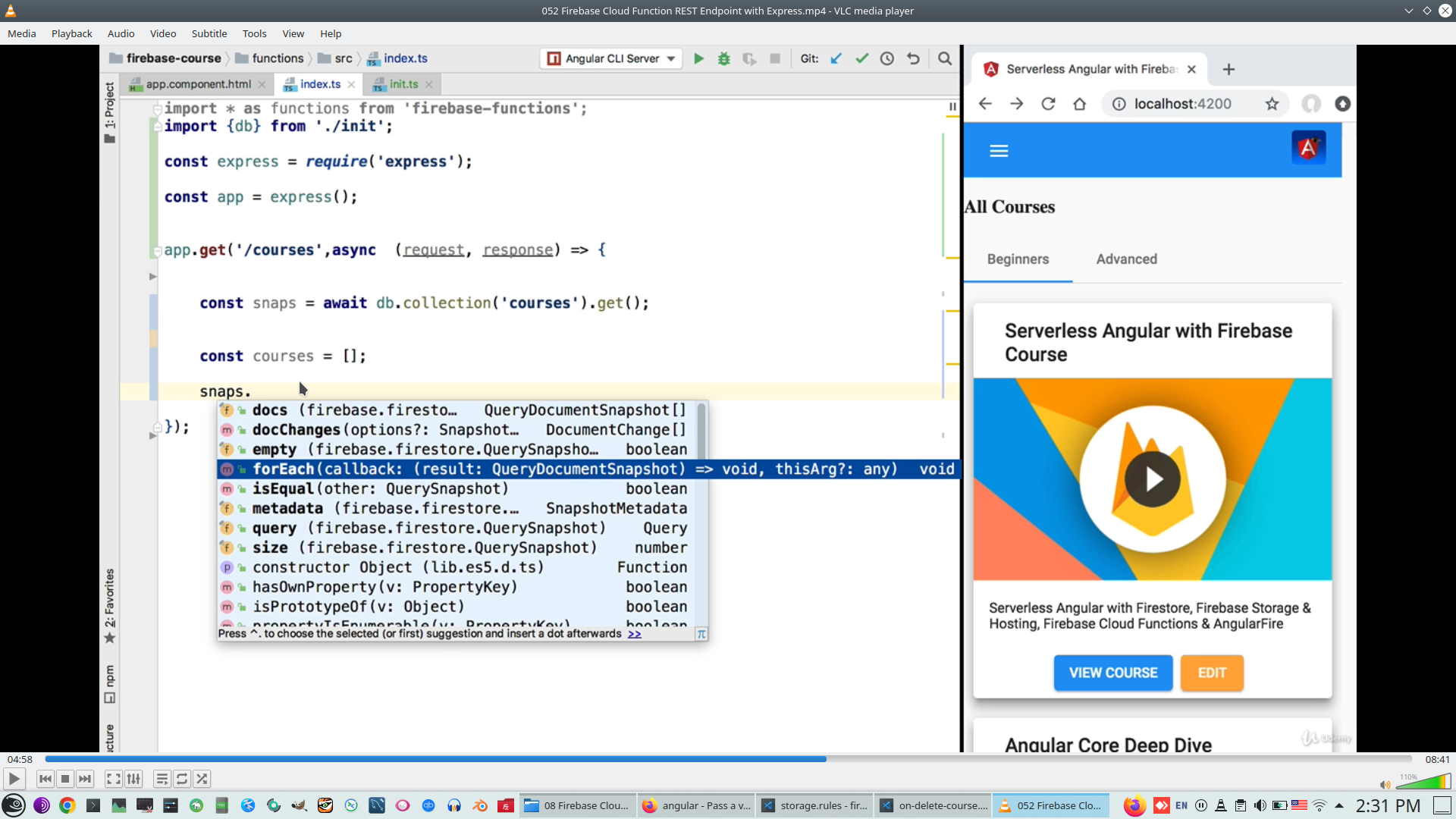
Task: Skip to next media track
Action: [x=85, y=779]
